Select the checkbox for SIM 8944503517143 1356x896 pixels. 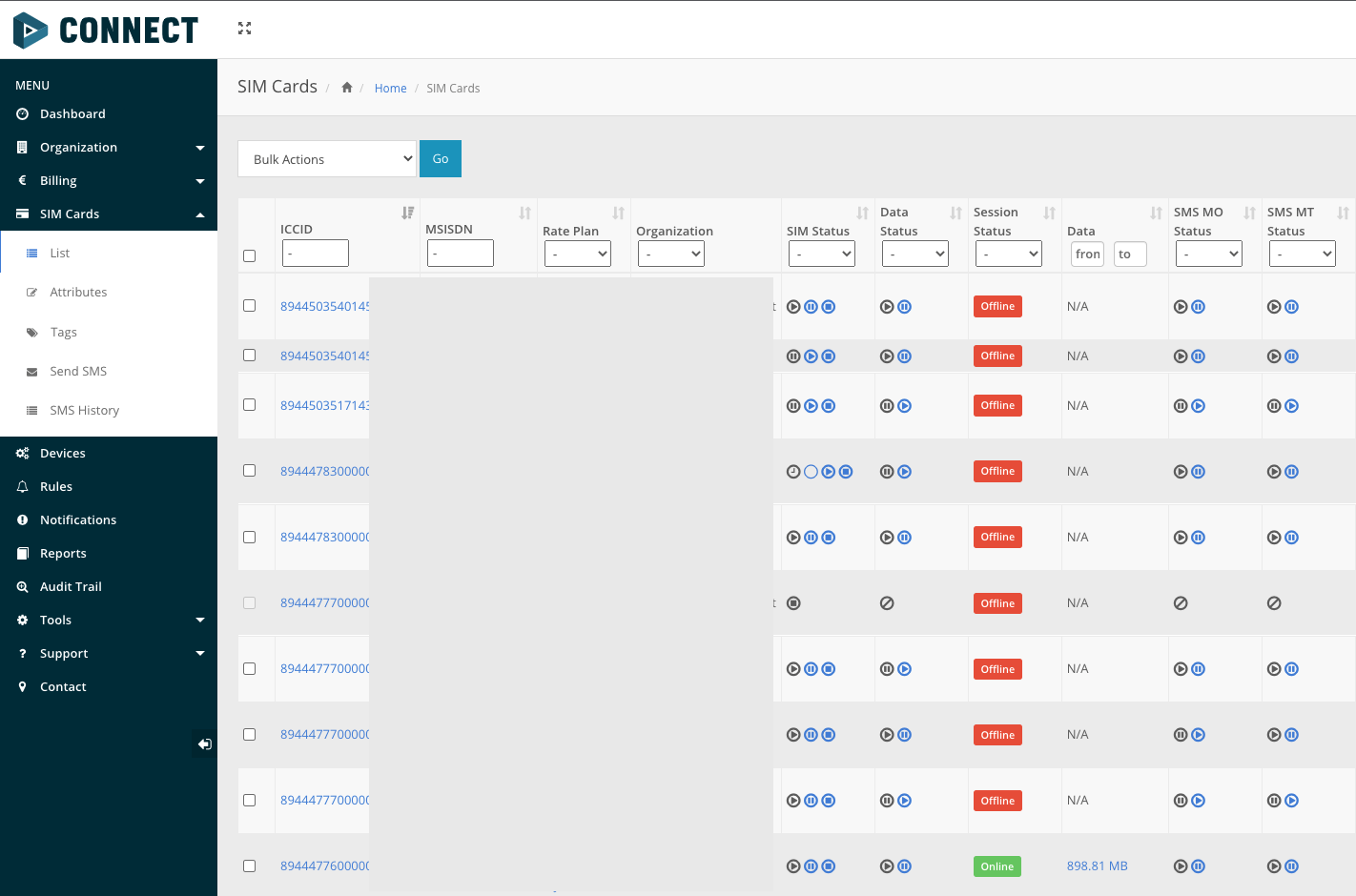point(250,405)
